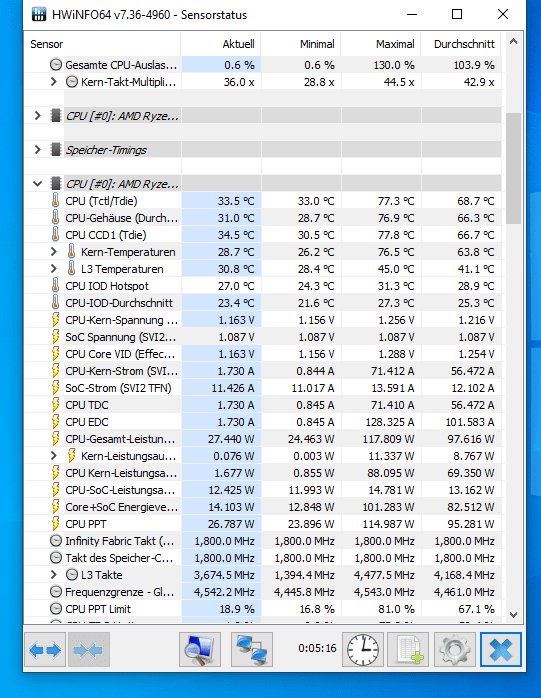The image size is (541, 698).
Task: Minimize the HWiNFO64 window
Action: [412, 14]
